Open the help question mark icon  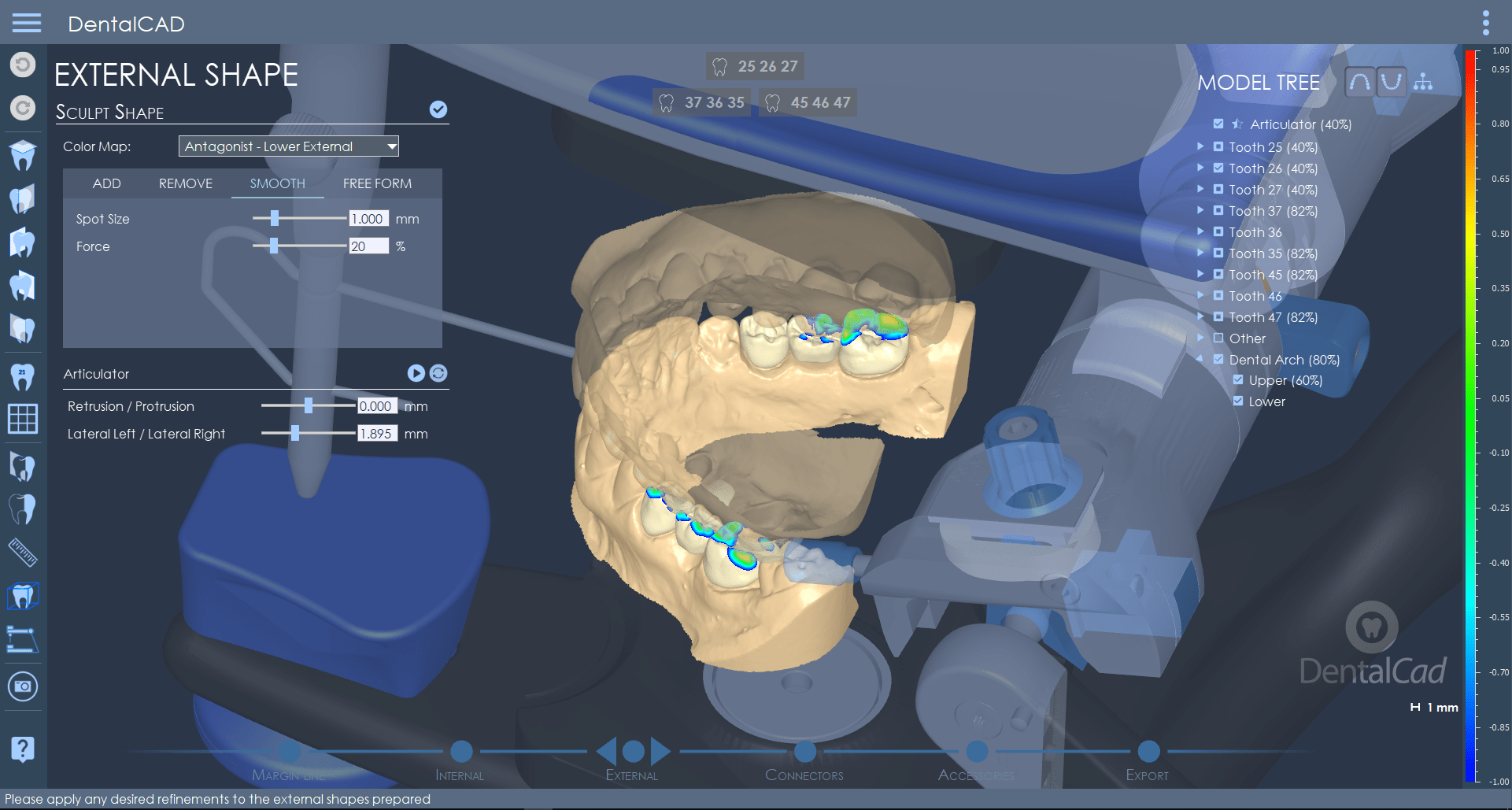click(x=23, y=749)
